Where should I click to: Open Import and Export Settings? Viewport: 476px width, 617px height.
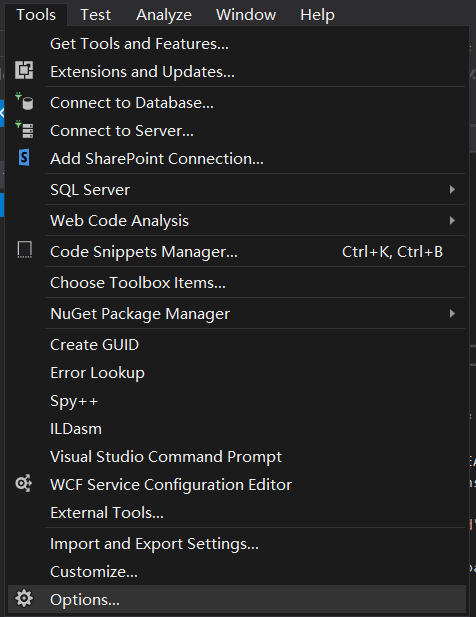click(x=237, y=543)
